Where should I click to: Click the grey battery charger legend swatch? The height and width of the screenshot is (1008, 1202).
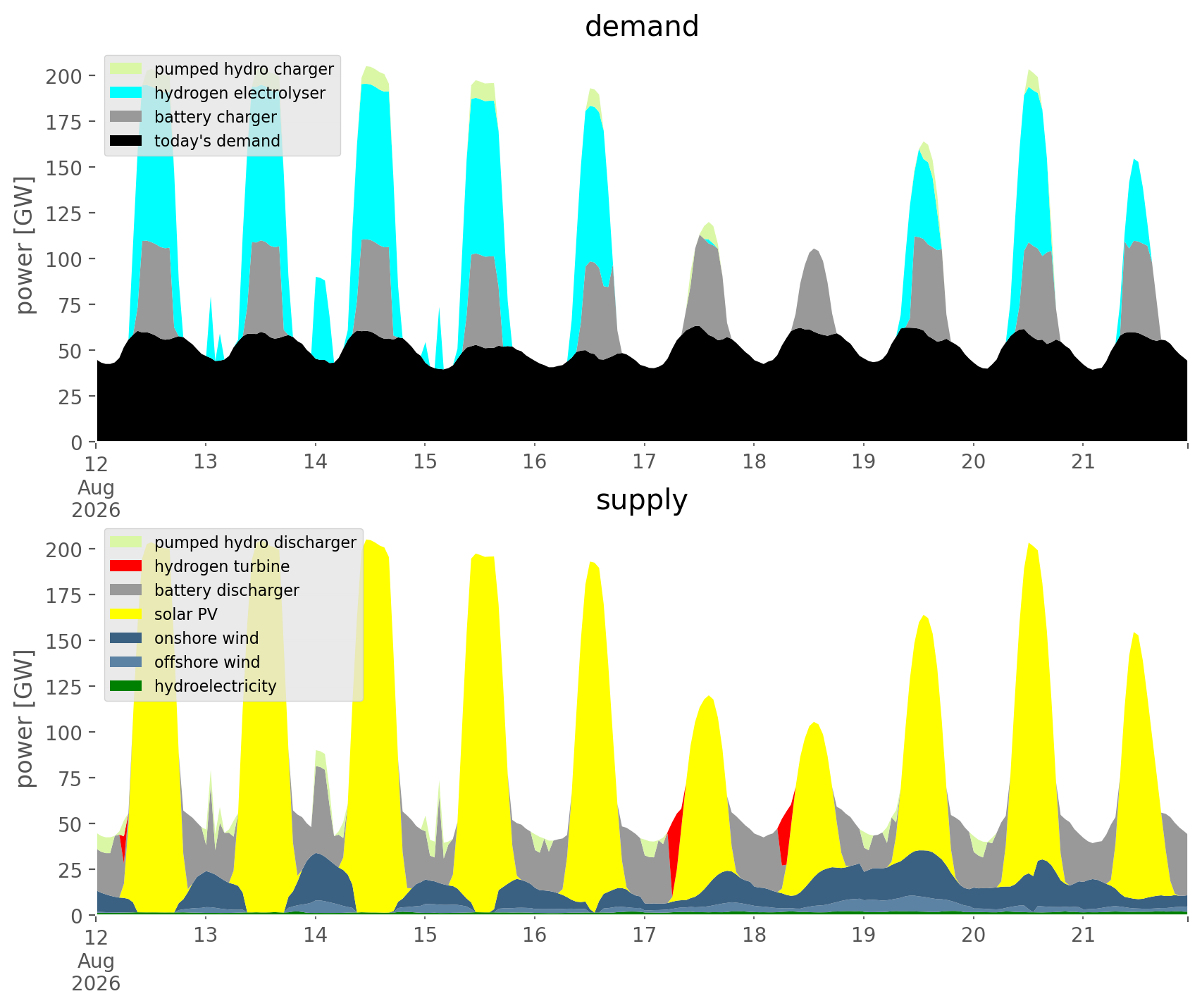127,117
